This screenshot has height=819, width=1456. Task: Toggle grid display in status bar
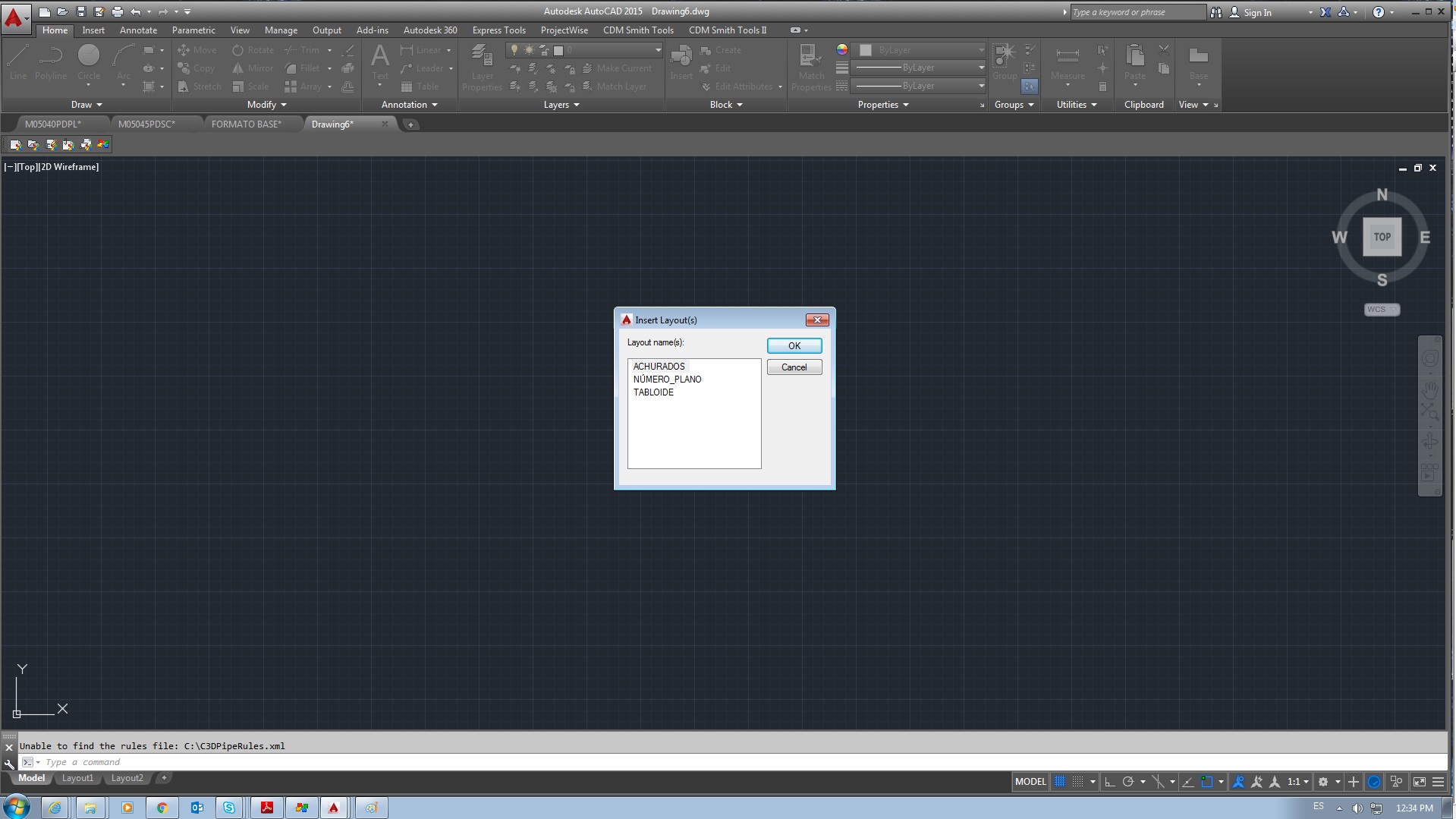click(x=1060, y=782)
